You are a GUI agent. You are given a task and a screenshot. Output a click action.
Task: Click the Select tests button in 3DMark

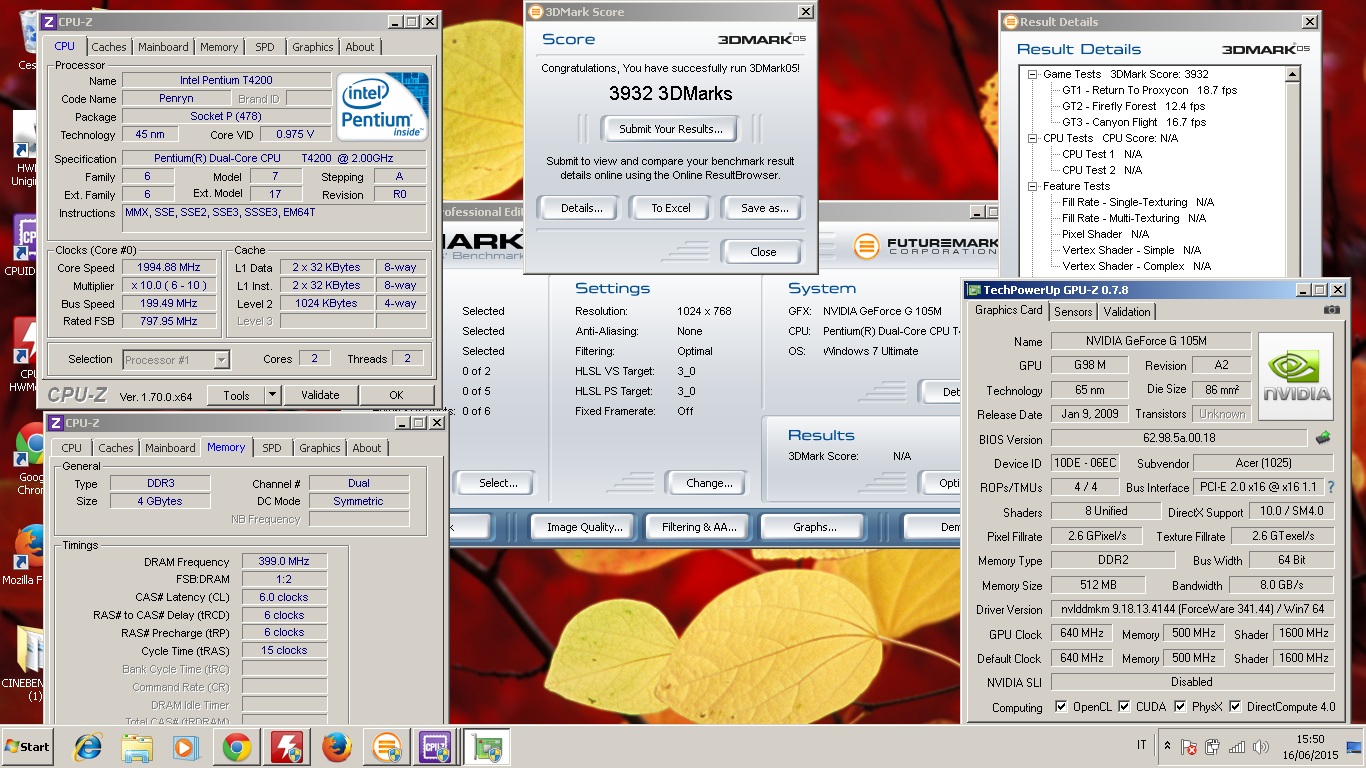click(x=496, y=483)
